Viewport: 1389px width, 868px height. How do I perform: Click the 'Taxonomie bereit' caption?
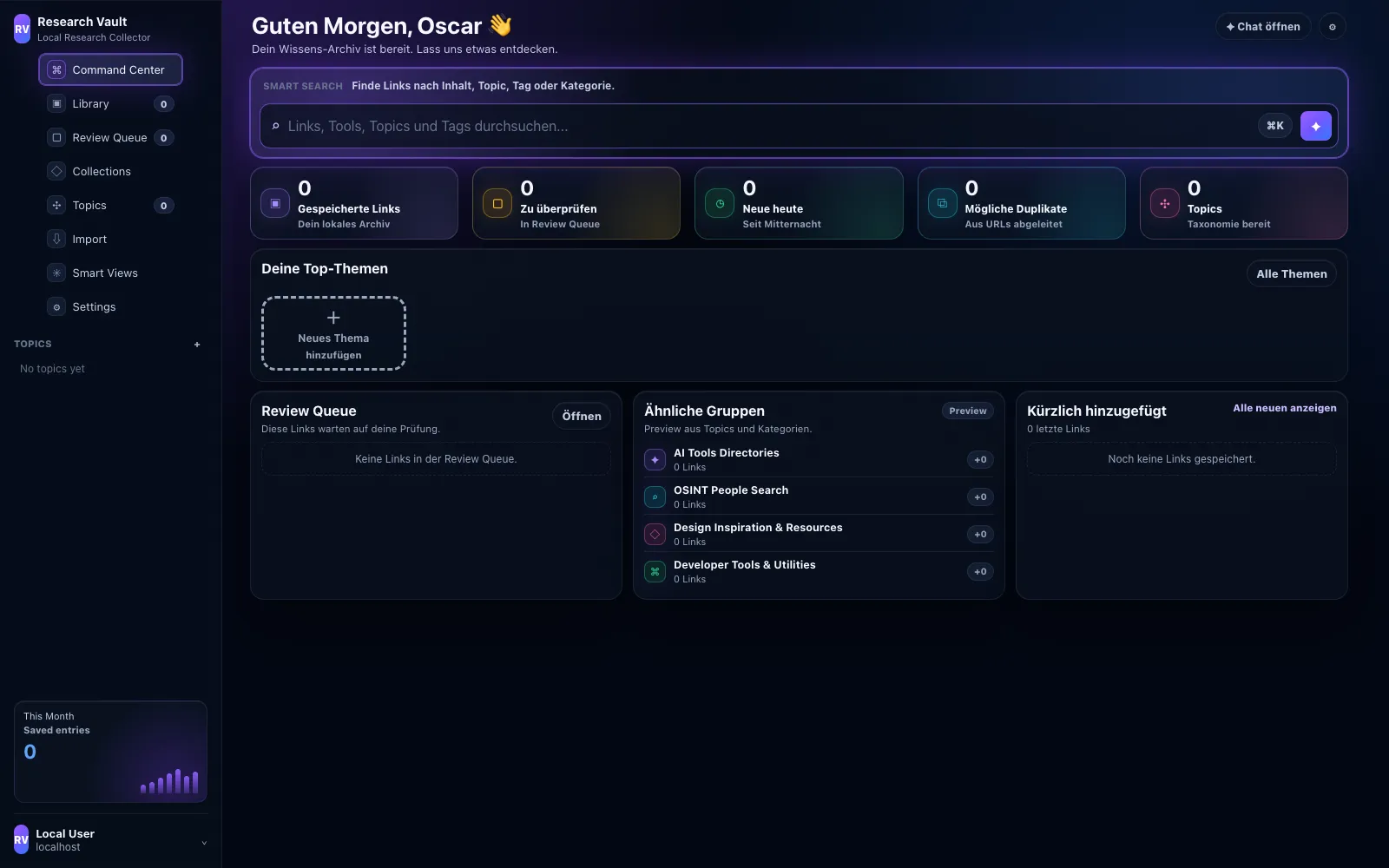(1228, 224)
